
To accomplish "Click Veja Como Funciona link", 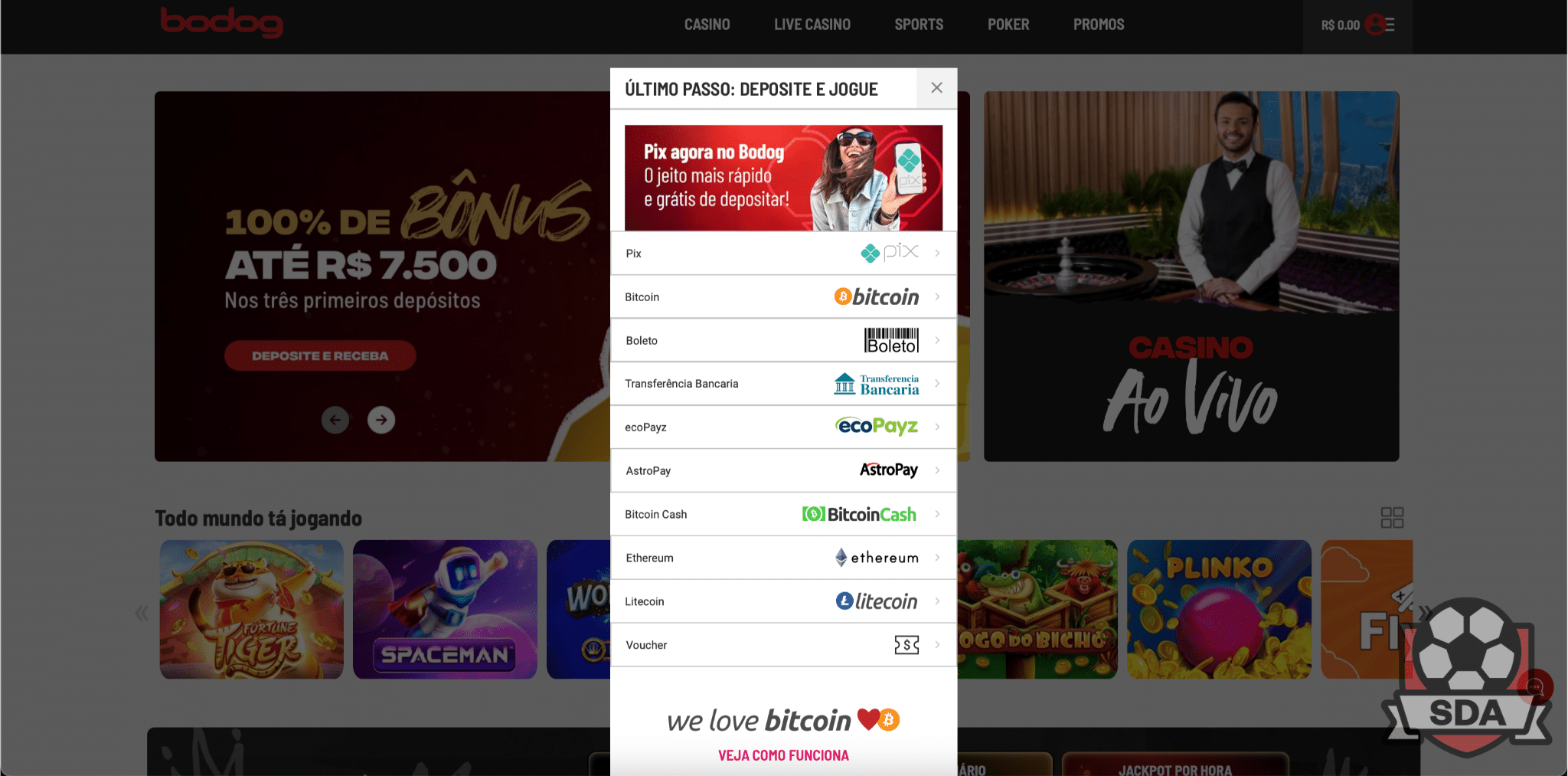I will pos(783,755).
